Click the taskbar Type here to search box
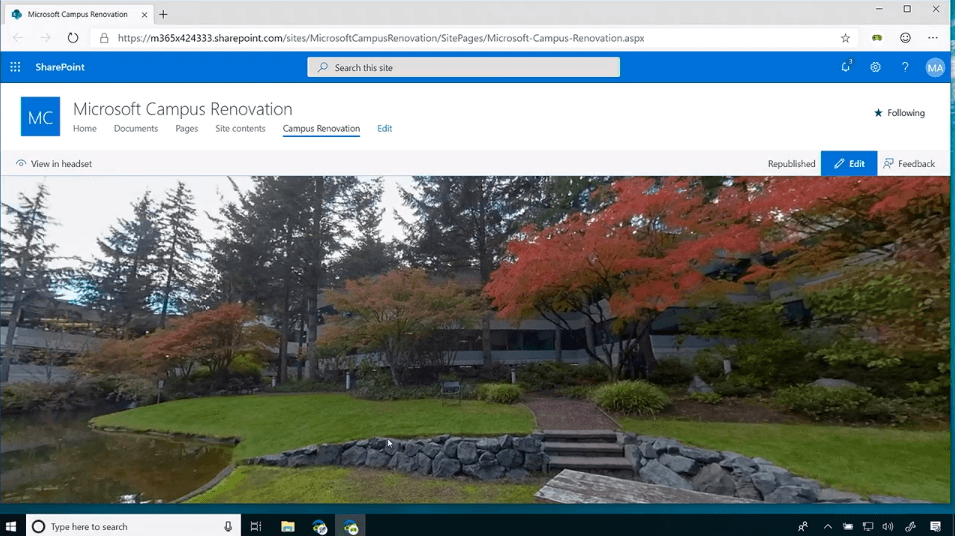This screenshot has height=536, width=955. pyautogui.click(x=133, y=526)
